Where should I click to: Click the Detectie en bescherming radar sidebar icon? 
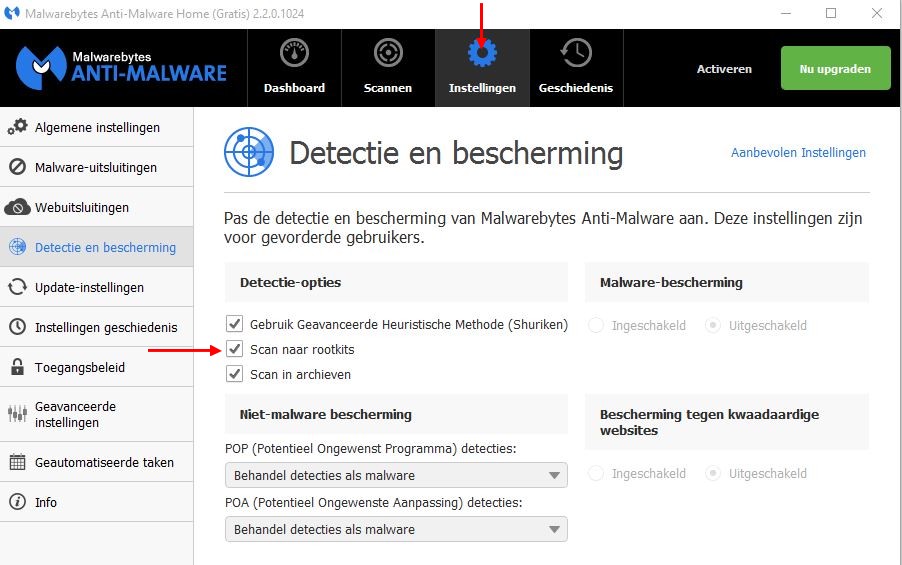[17, 247]
